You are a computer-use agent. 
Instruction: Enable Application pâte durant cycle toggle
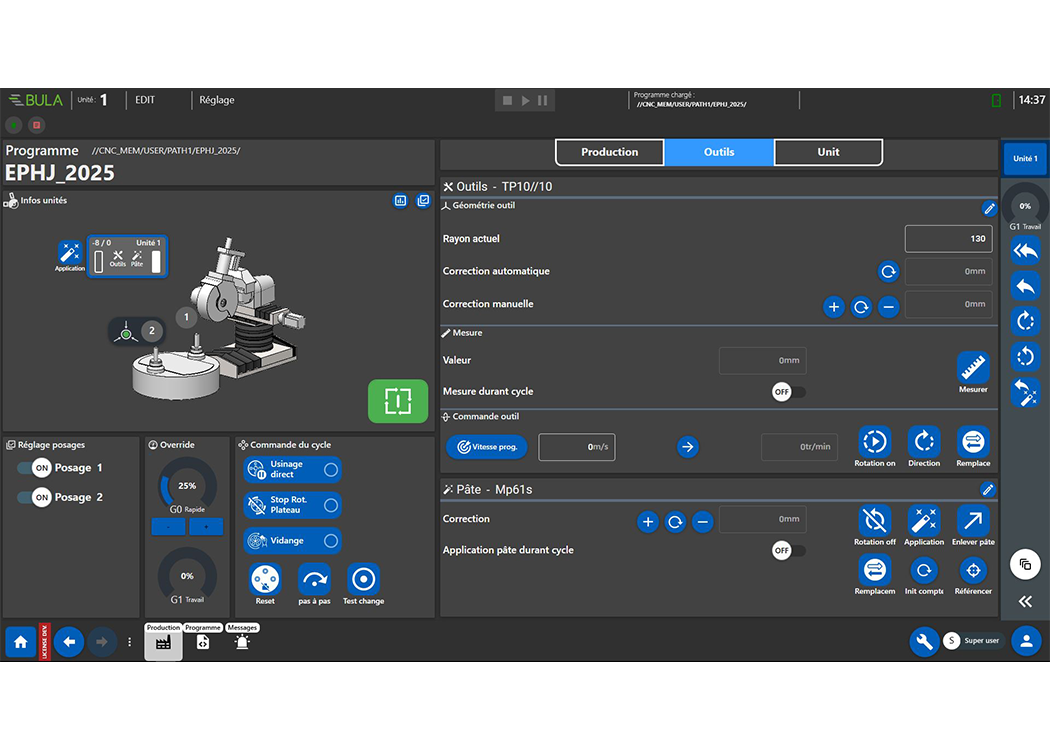pos(788,551)
